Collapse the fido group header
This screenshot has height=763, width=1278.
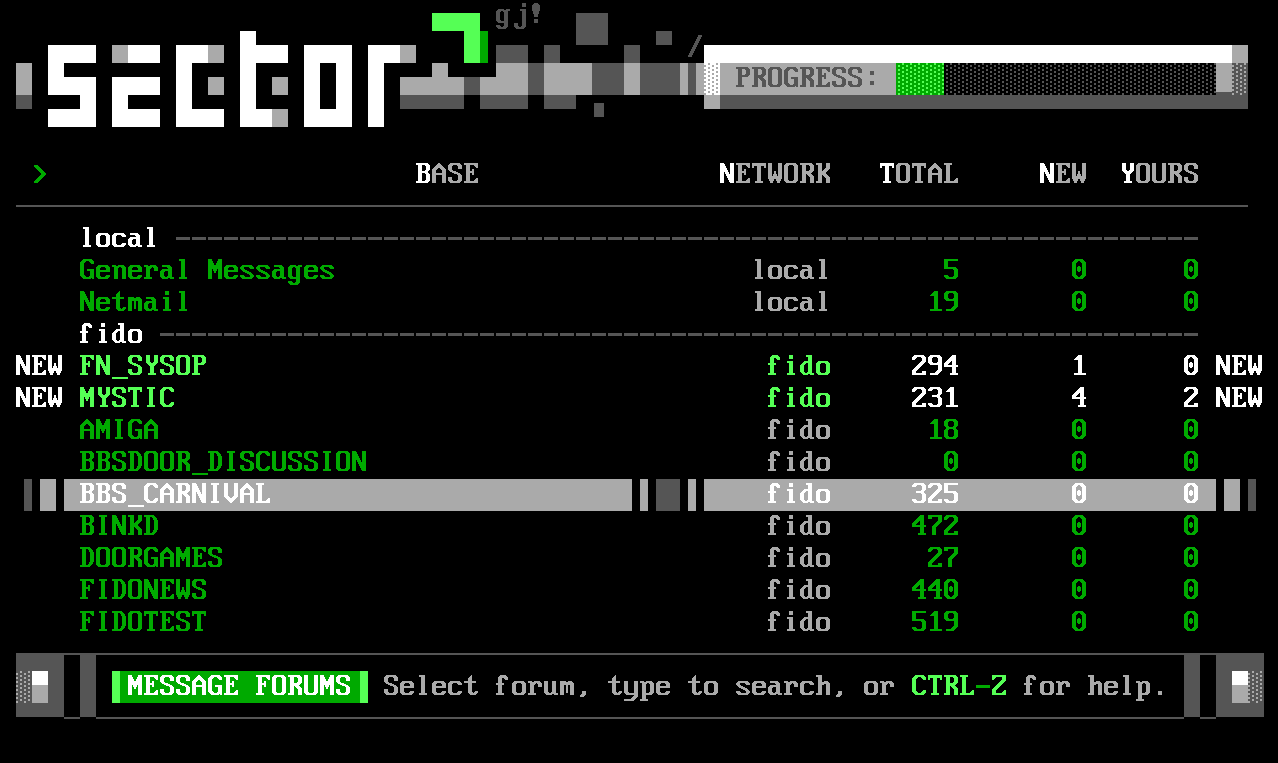[111, 334]
